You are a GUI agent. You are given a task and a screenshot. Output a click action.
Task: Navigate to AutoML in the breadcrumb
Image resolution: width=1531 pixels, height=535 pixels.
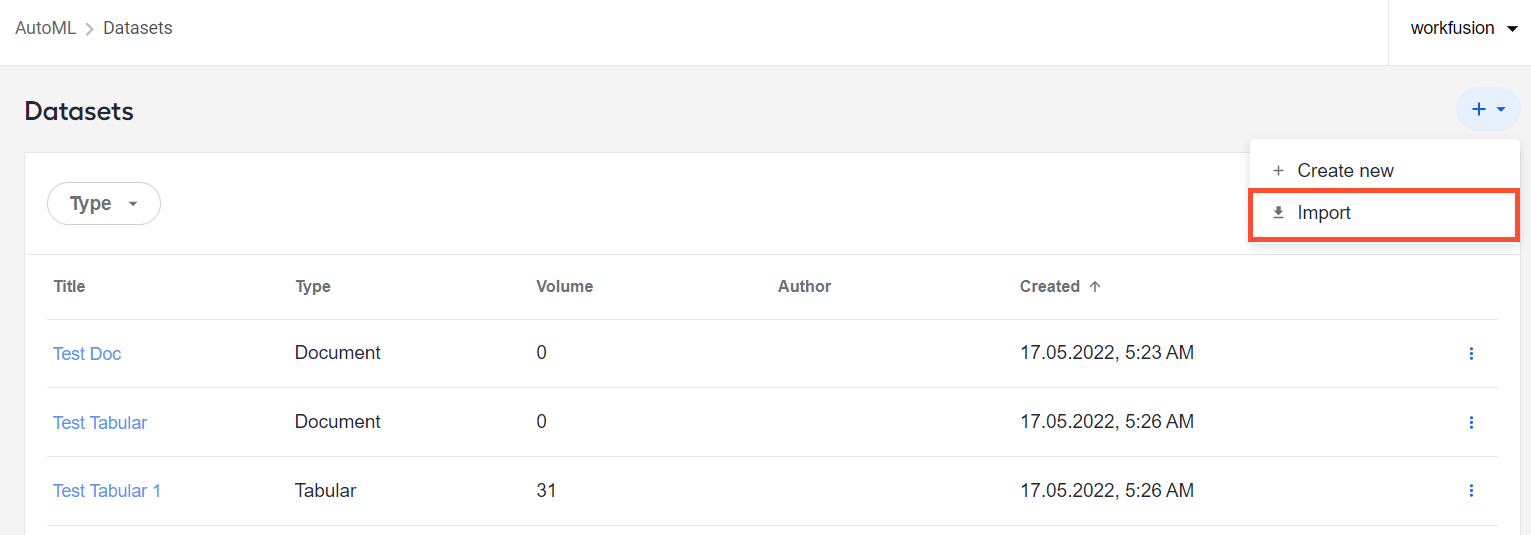coord(46,28)
